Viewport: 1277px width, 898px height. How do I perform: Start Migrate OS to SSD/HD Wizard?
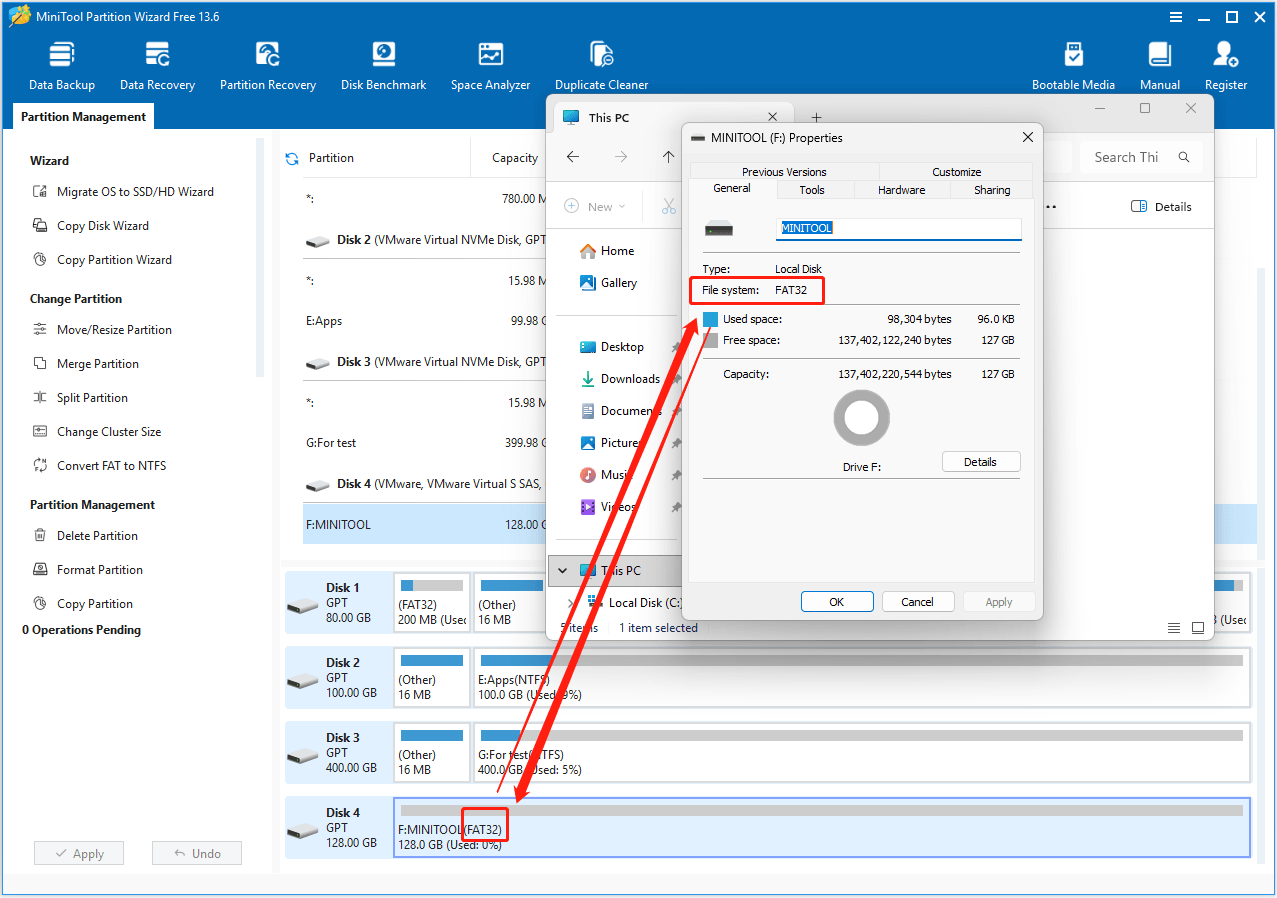(124, 192)
